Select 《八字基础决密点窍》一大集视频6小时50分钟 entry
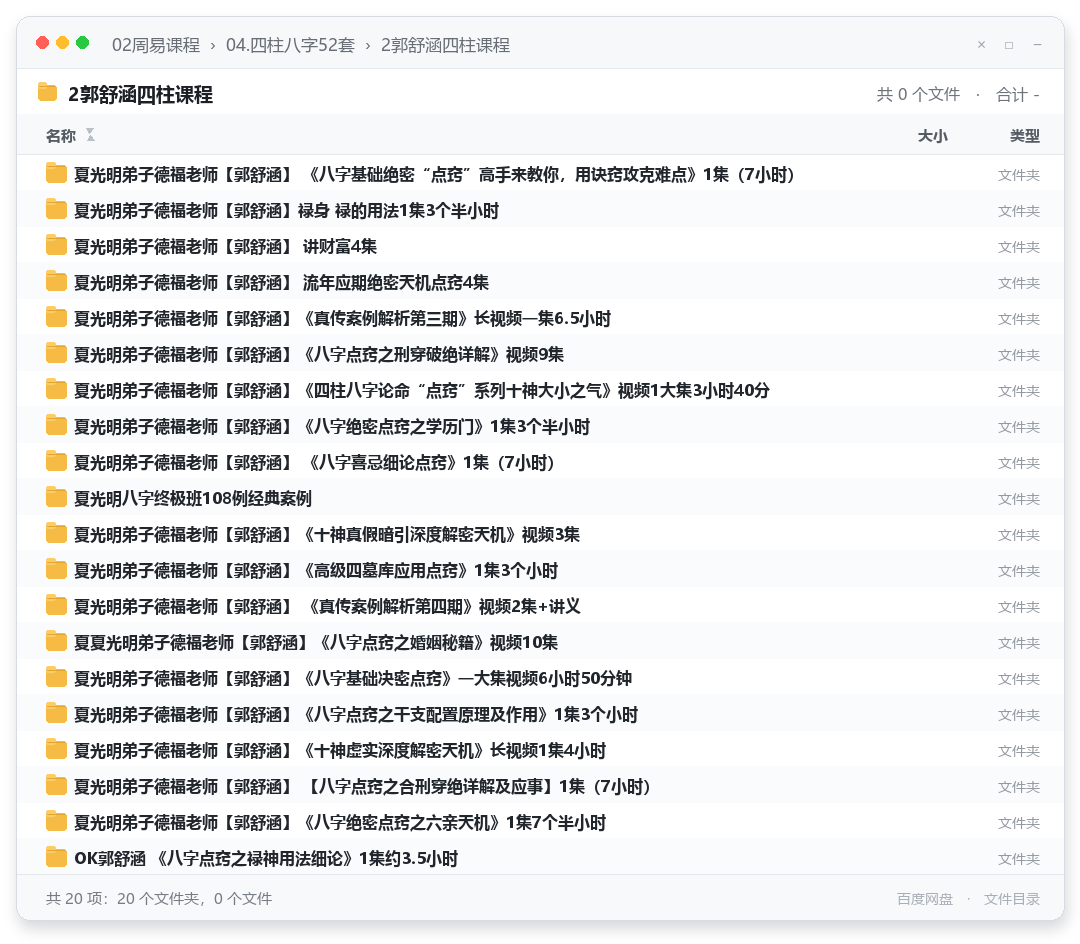 (x=353, y=678)
